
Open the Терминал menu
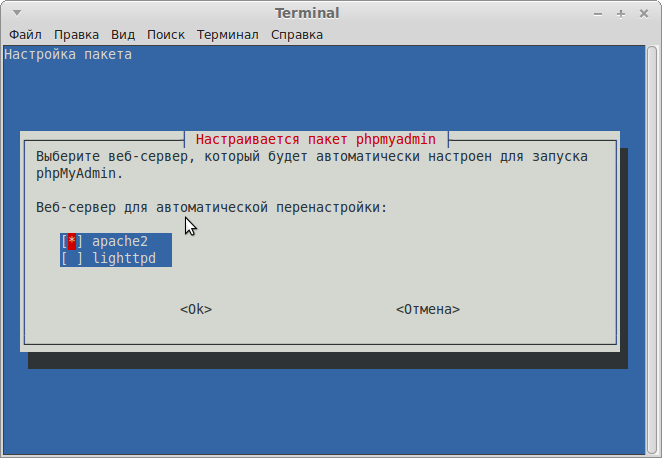228,35
